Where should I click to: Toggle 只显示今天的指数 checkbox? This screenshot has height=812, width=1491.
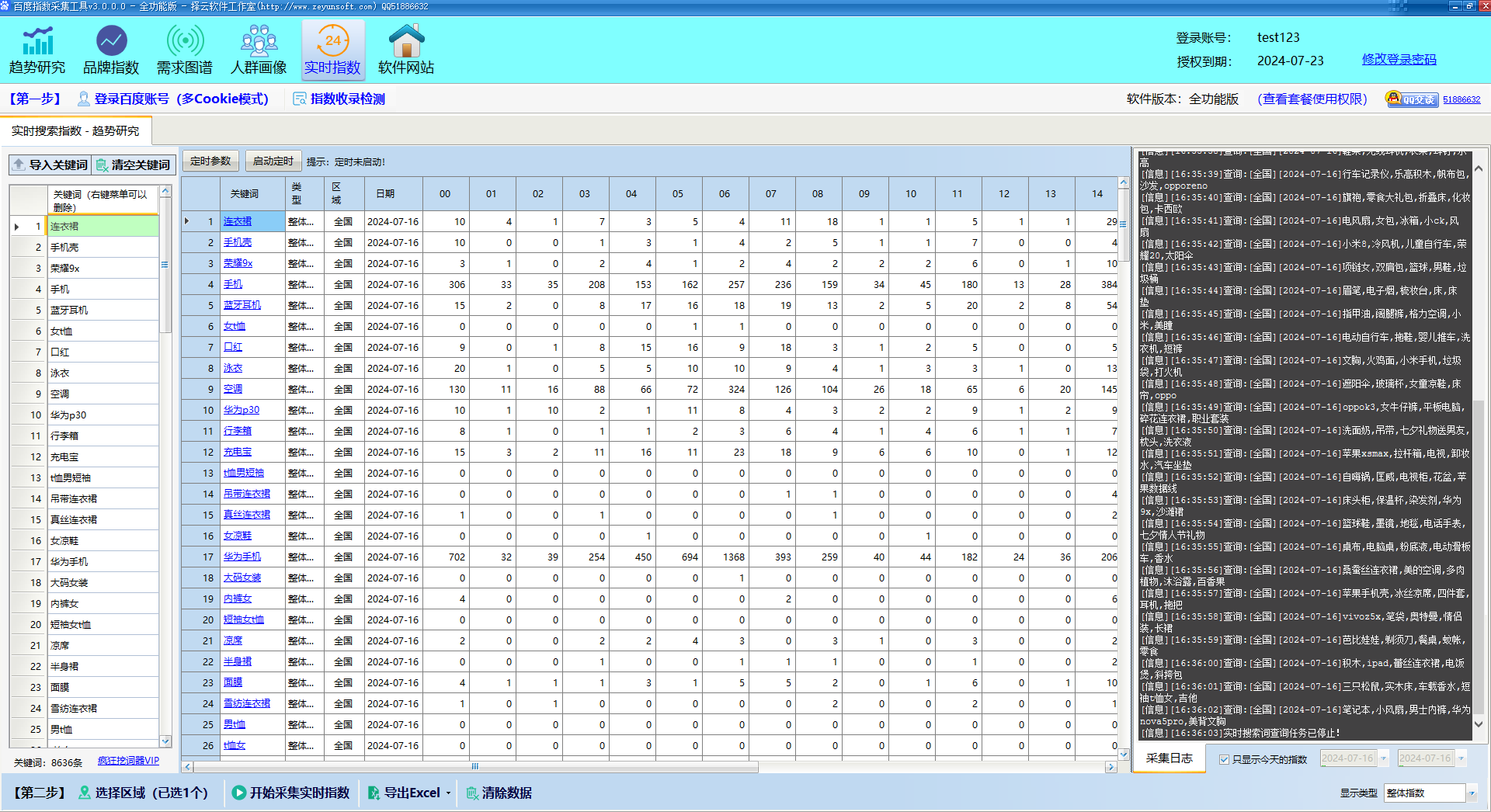[1225, 759]
